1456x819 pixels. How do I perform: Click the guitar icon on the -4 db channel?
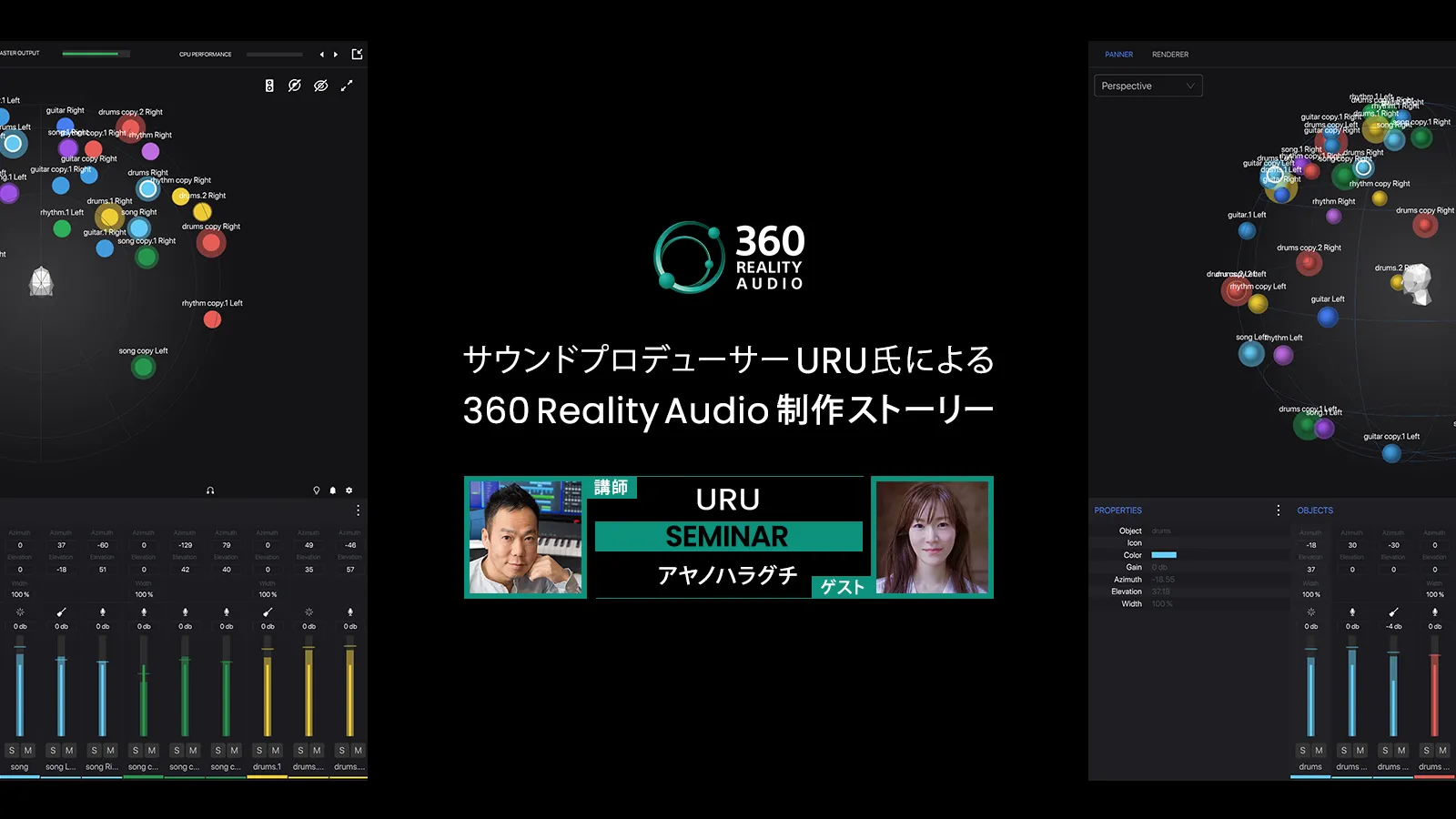click(x=1393, y=612)
